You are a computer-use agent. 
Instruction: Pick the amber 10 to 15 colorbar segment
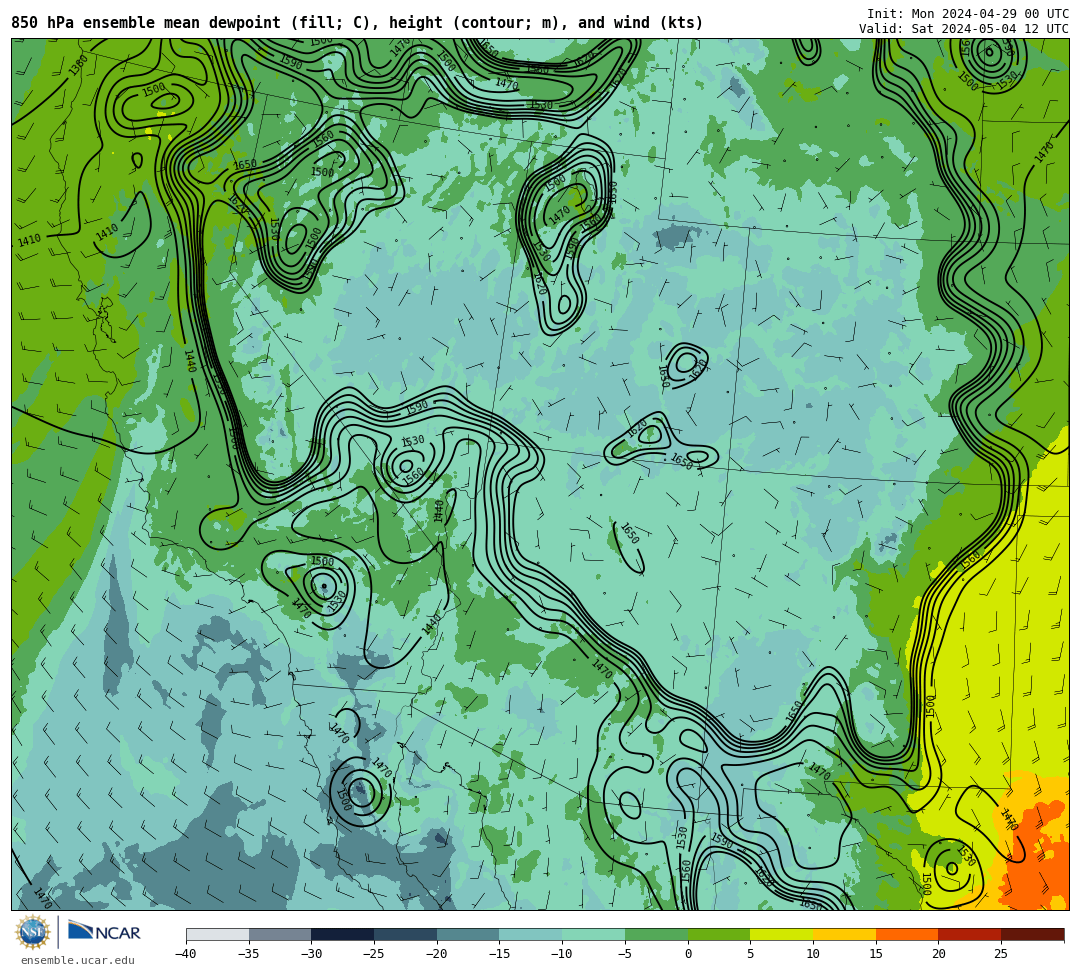[x=844, y=934]
